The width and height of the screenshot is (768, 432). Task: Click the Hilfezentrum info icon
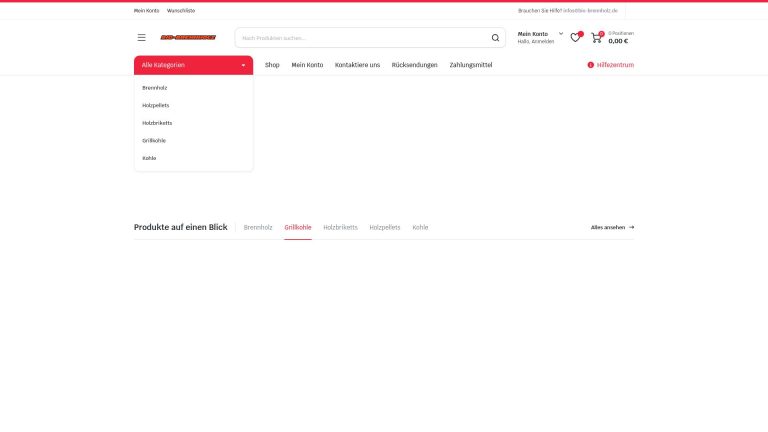pyautogui.click(x=590, y=65)
